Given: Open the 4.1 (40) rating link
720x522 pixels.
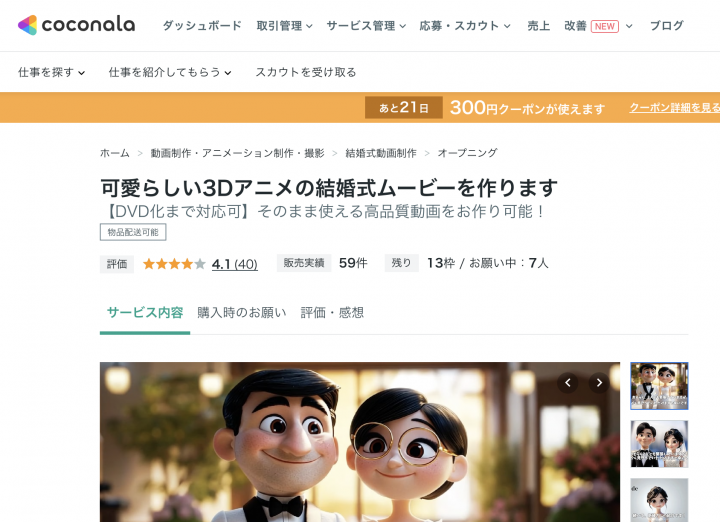Looking at the screenshot, I should (x=235, y=264).
